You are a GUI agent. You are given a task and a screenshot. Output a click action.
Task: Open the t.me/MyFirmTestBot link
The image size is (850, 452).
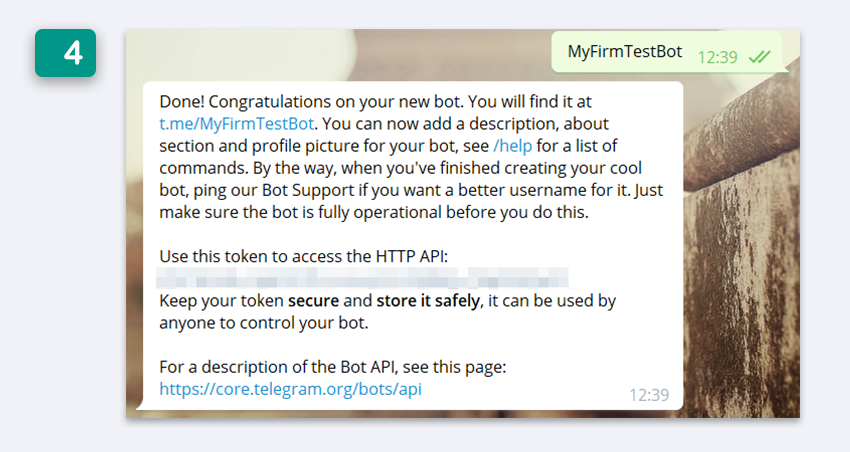[236, 124]
